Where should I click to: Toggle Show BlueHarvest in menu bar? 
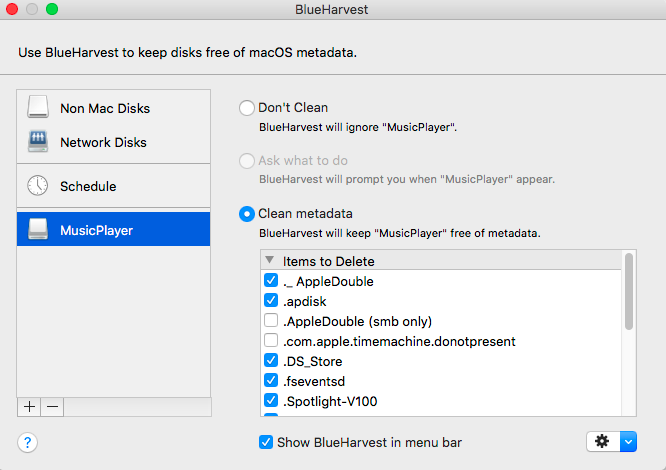tap(266, 442)
